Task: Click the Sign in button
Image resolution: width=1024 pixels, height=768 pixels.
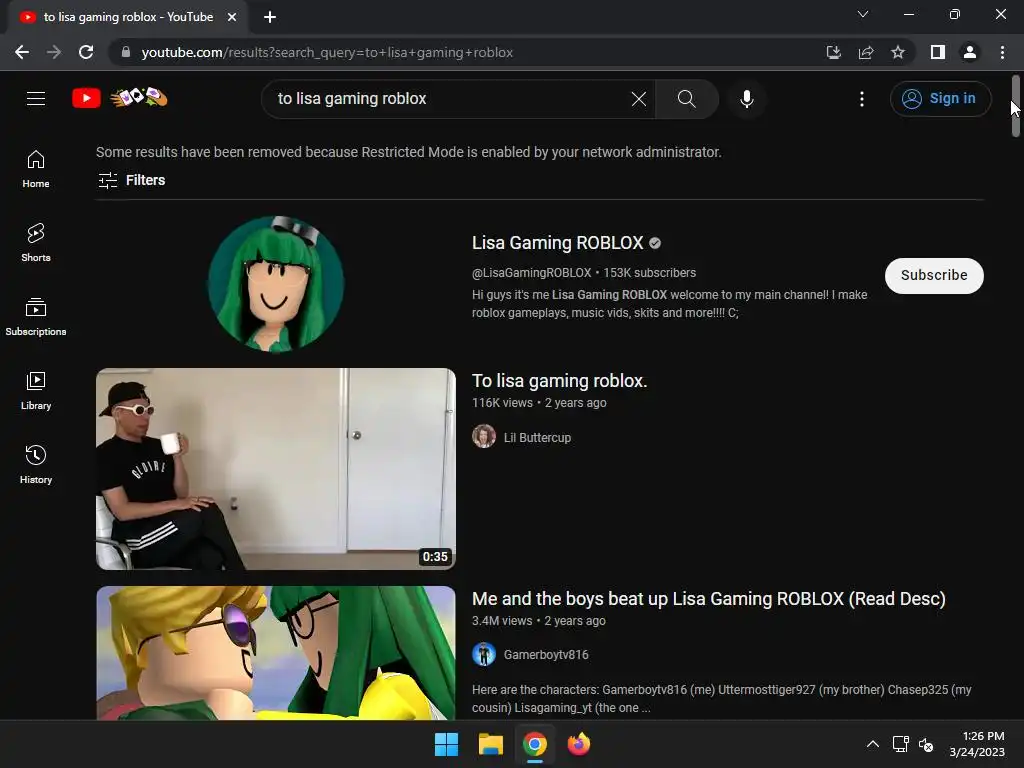Action: click(x=940, y=99)
